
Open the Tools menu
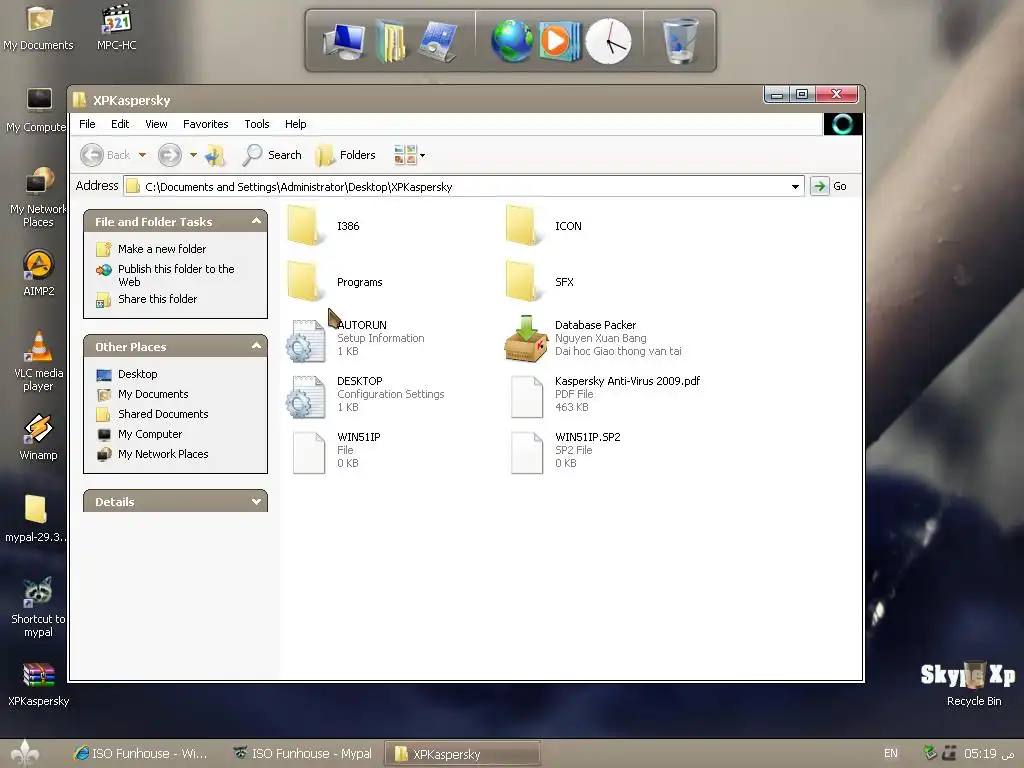257,124
